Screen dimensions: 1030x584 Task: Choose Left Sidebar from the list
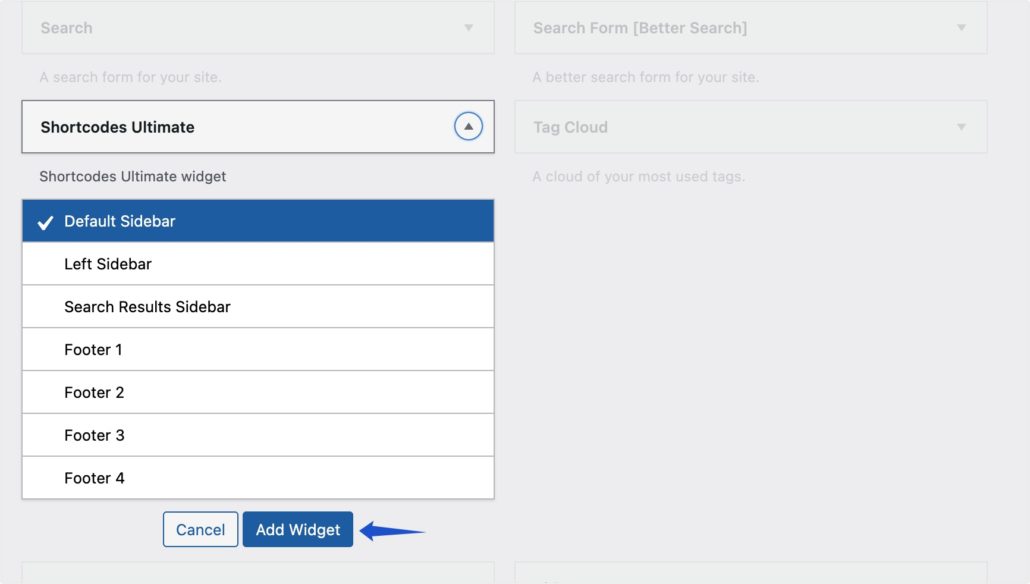click(x=108, y=264)
